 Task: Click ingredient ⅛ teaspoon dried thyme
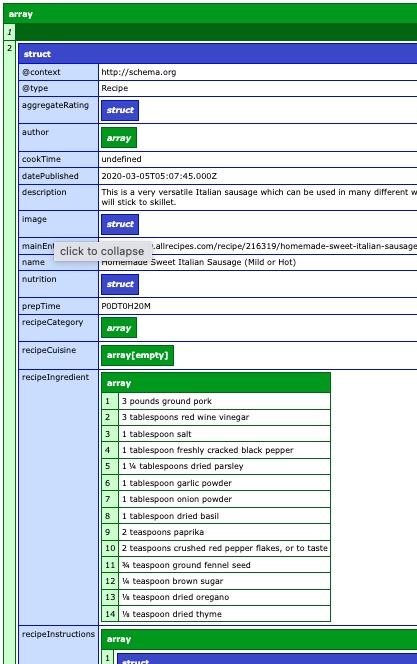(172, 614)
